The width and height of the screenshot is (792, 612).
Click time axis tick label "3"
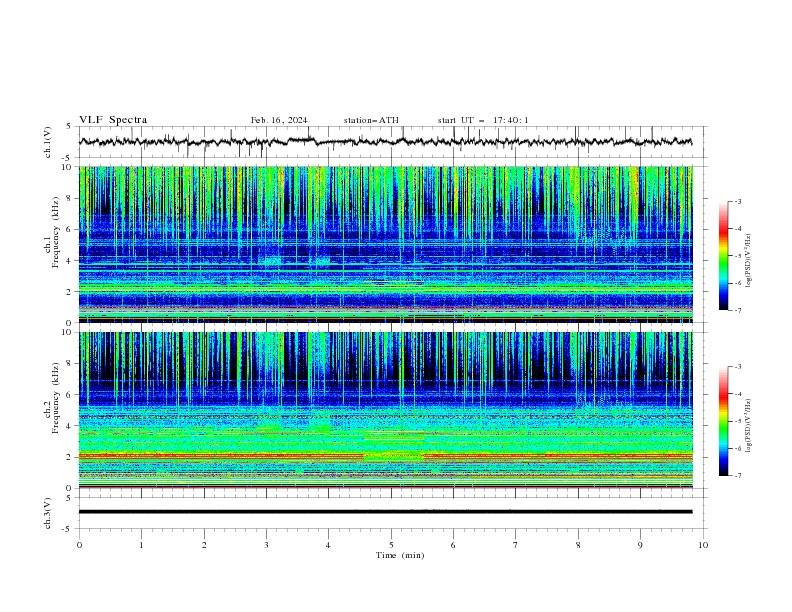click(266, 545)
